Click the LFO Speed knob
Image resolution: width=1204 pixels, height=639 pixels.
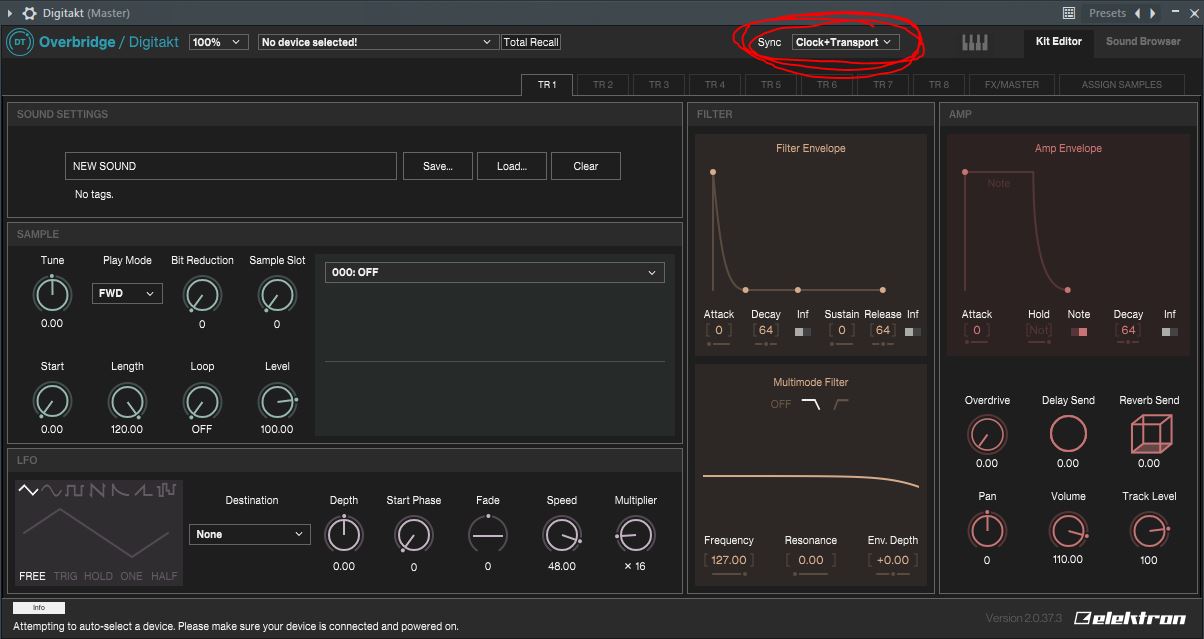click(x=562, y=536)
